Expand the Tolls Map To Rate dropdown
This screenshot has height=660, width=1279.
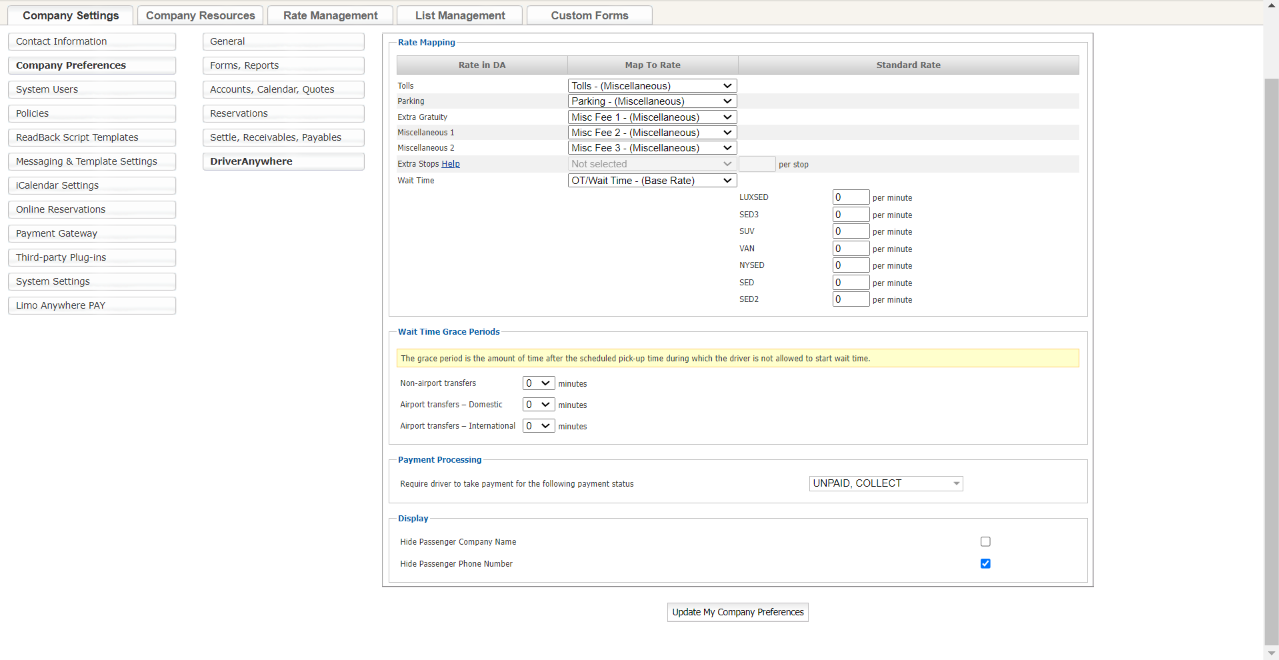652,86
